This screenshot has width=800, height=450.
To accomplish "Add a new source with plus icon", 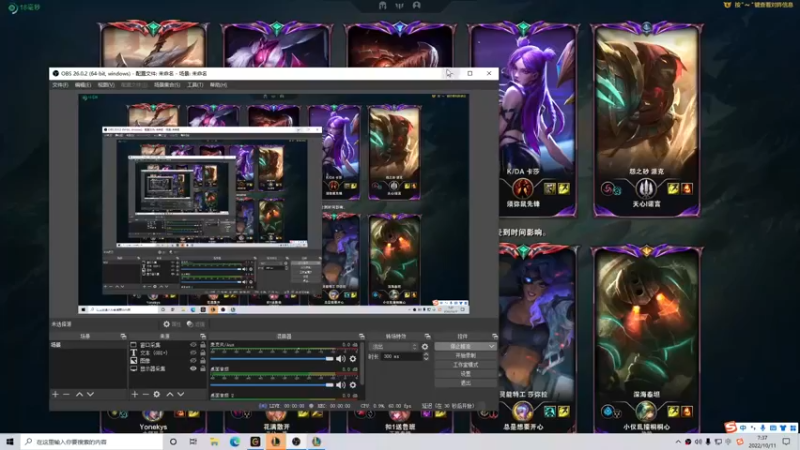I will pos(135,394).
